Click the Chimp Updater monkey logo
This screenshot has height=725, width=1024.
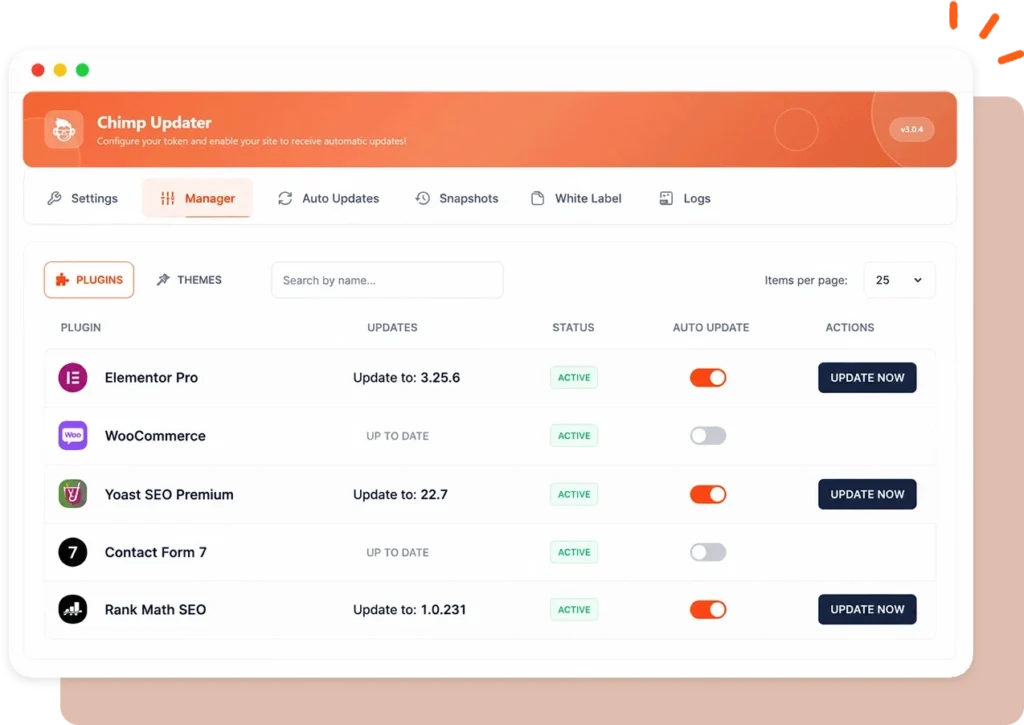tap(63, 129)
